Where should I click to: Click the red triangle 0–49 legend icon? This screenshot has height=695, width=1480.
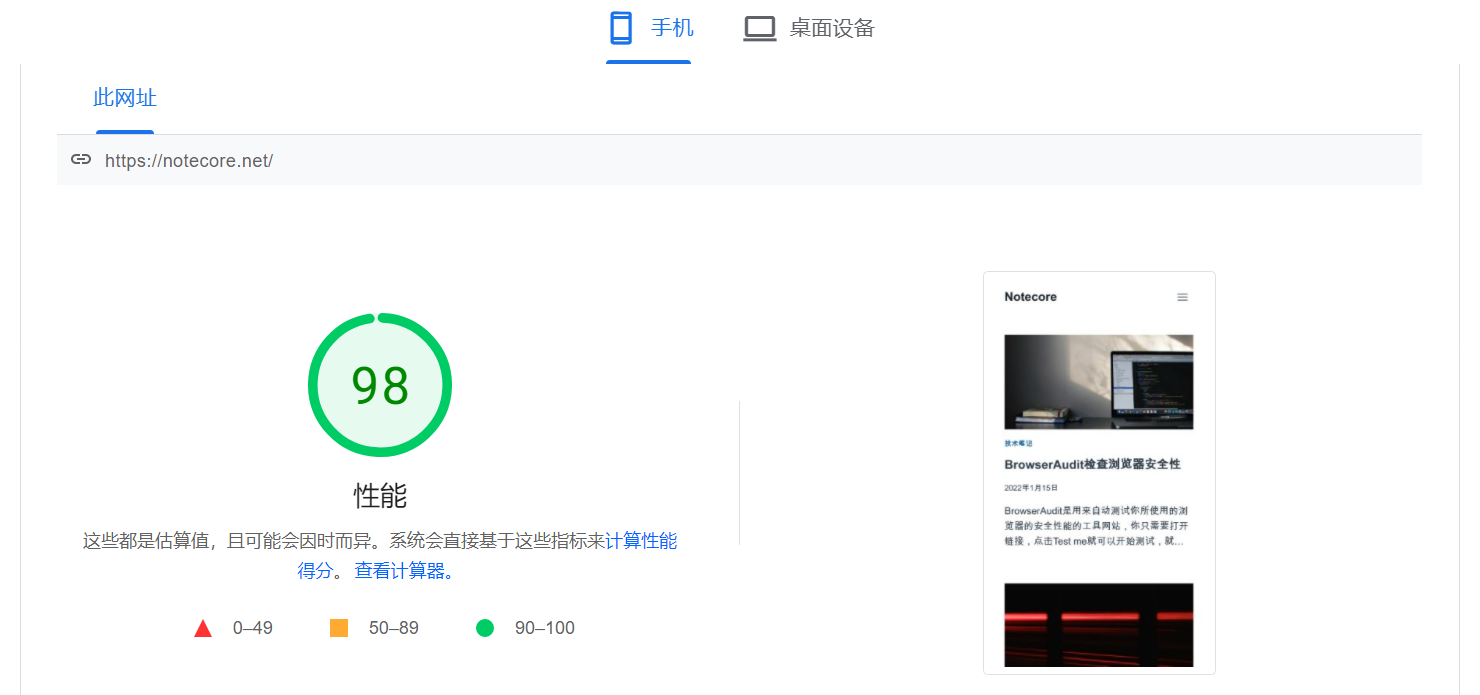point(203,628)
